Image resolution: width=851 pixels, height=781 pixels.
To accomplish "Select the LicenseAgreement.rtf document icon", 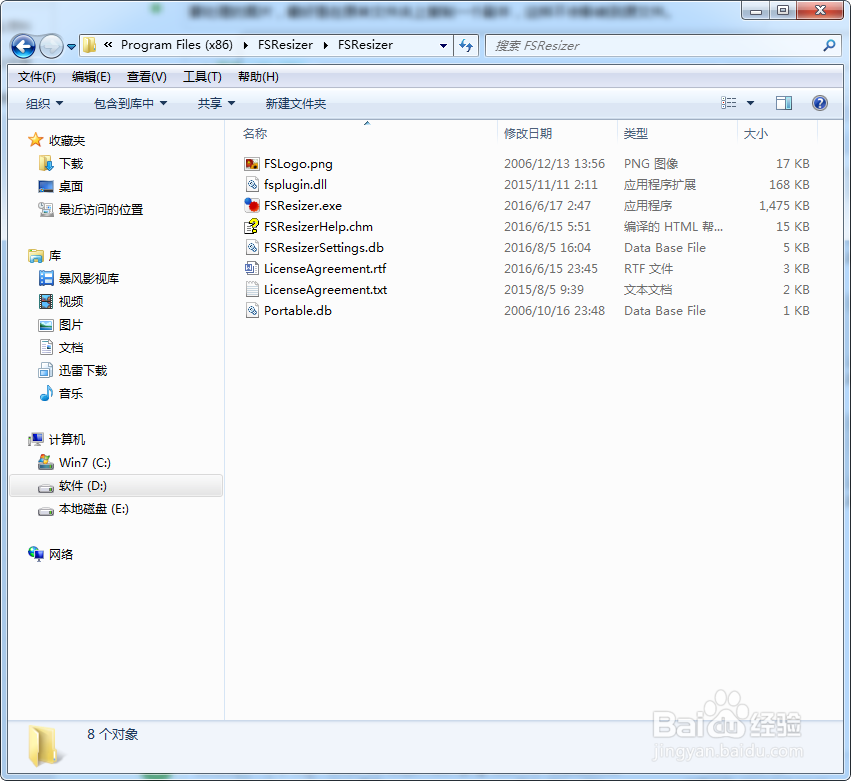I will click(252, 269).
